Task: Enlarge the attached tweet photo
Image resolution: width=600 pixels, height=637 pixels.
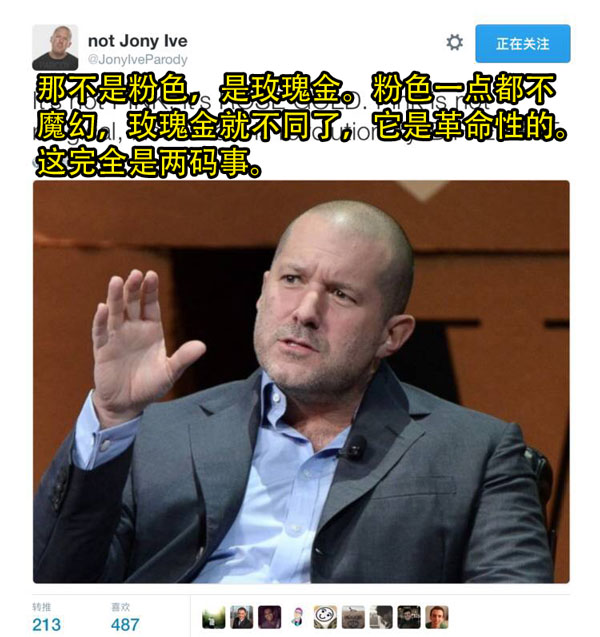Action: coord(301,381)
